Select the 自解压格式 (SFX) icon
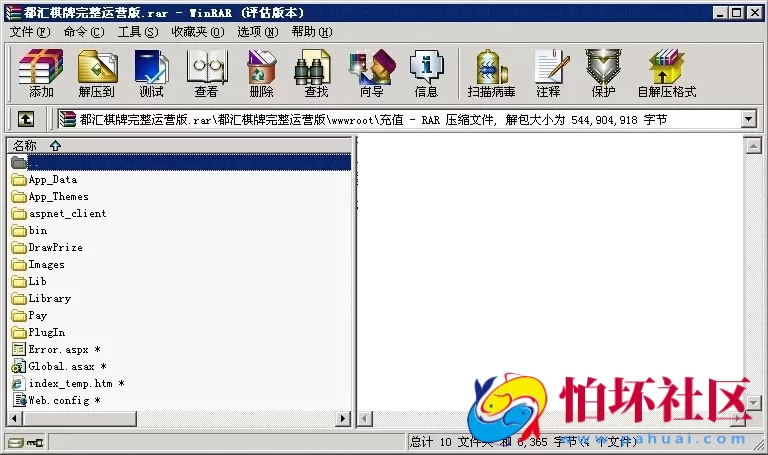 [666, 73]
